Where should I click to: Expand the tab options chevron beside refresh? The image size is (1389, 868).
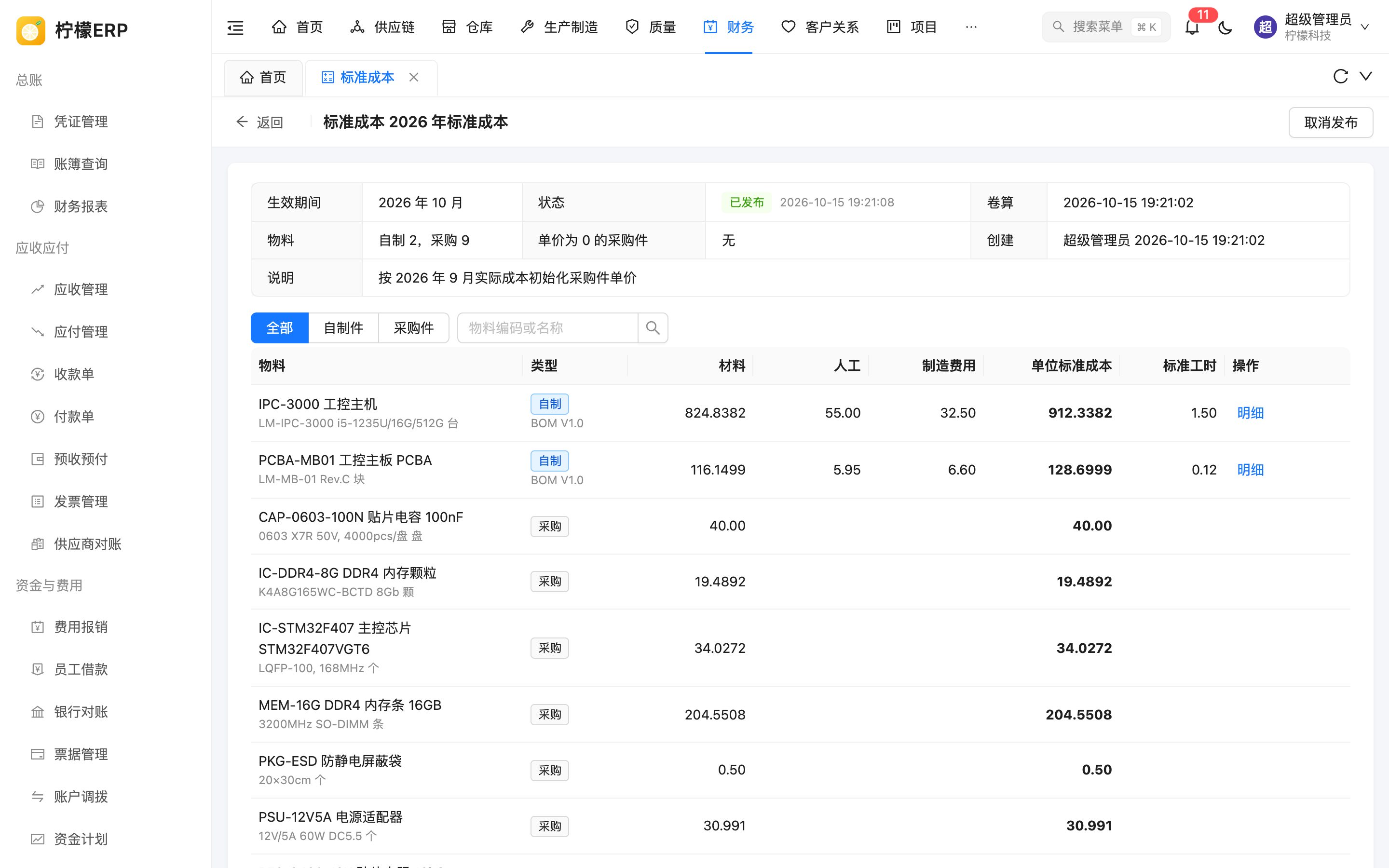pos(1366,76)
